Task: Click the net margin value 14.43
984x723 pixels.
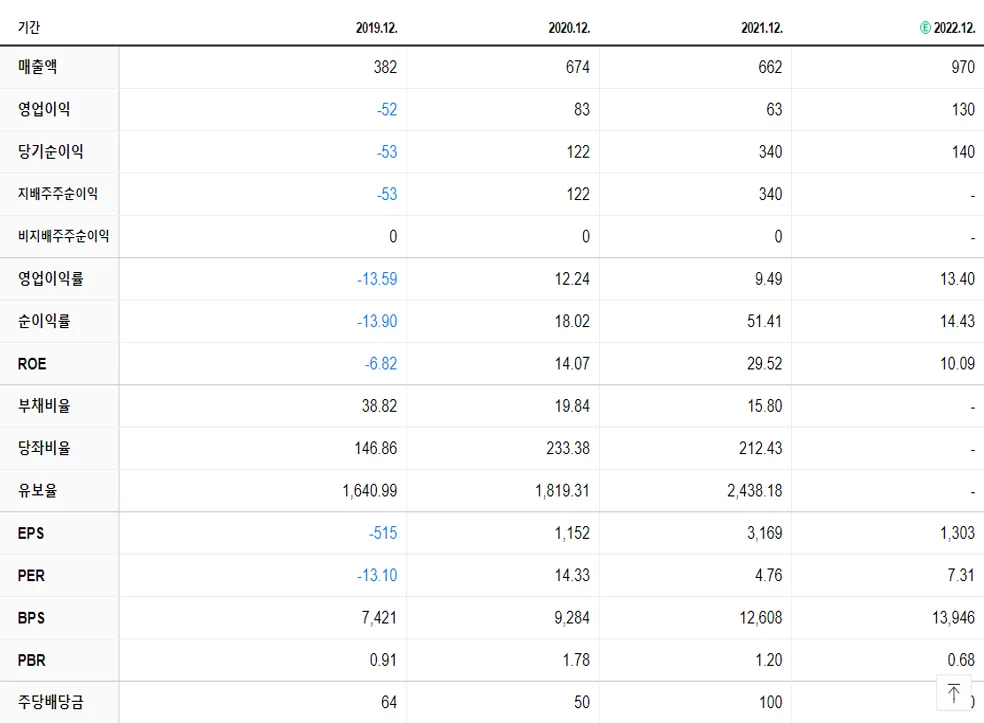Action: tap(958, 321)
